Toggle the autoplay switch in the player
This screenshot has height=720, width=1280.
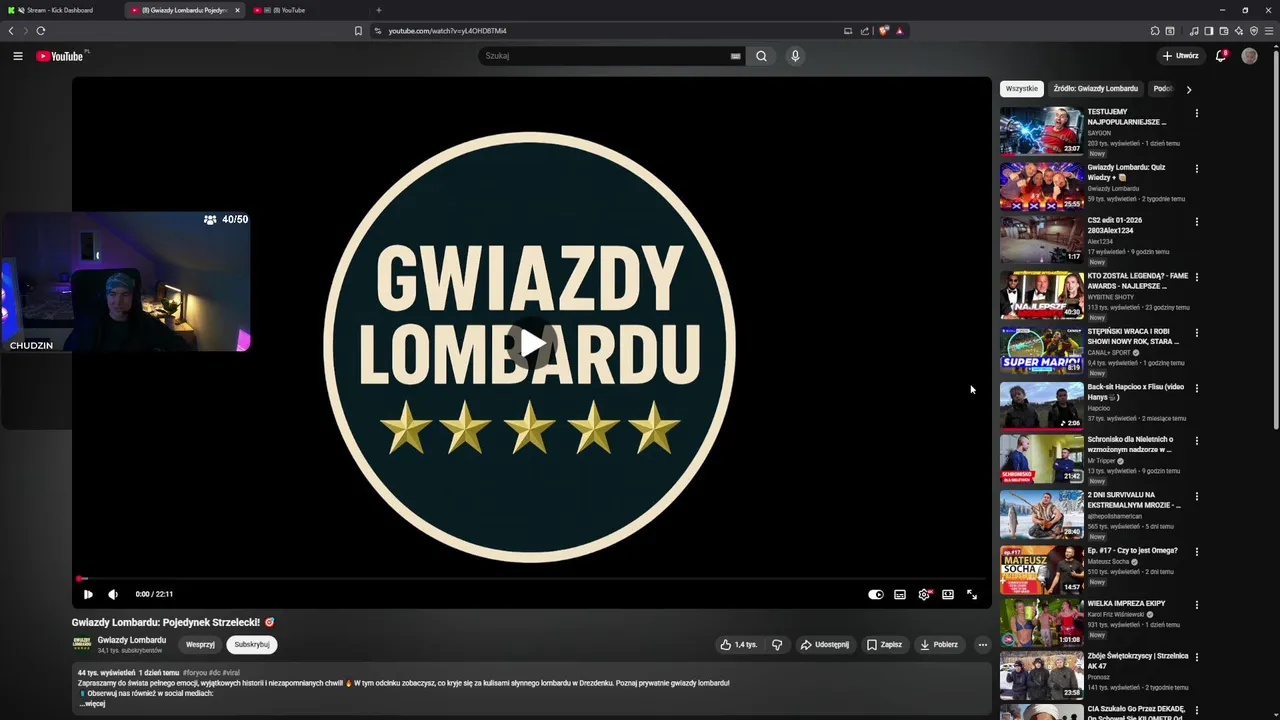point(876,594)
